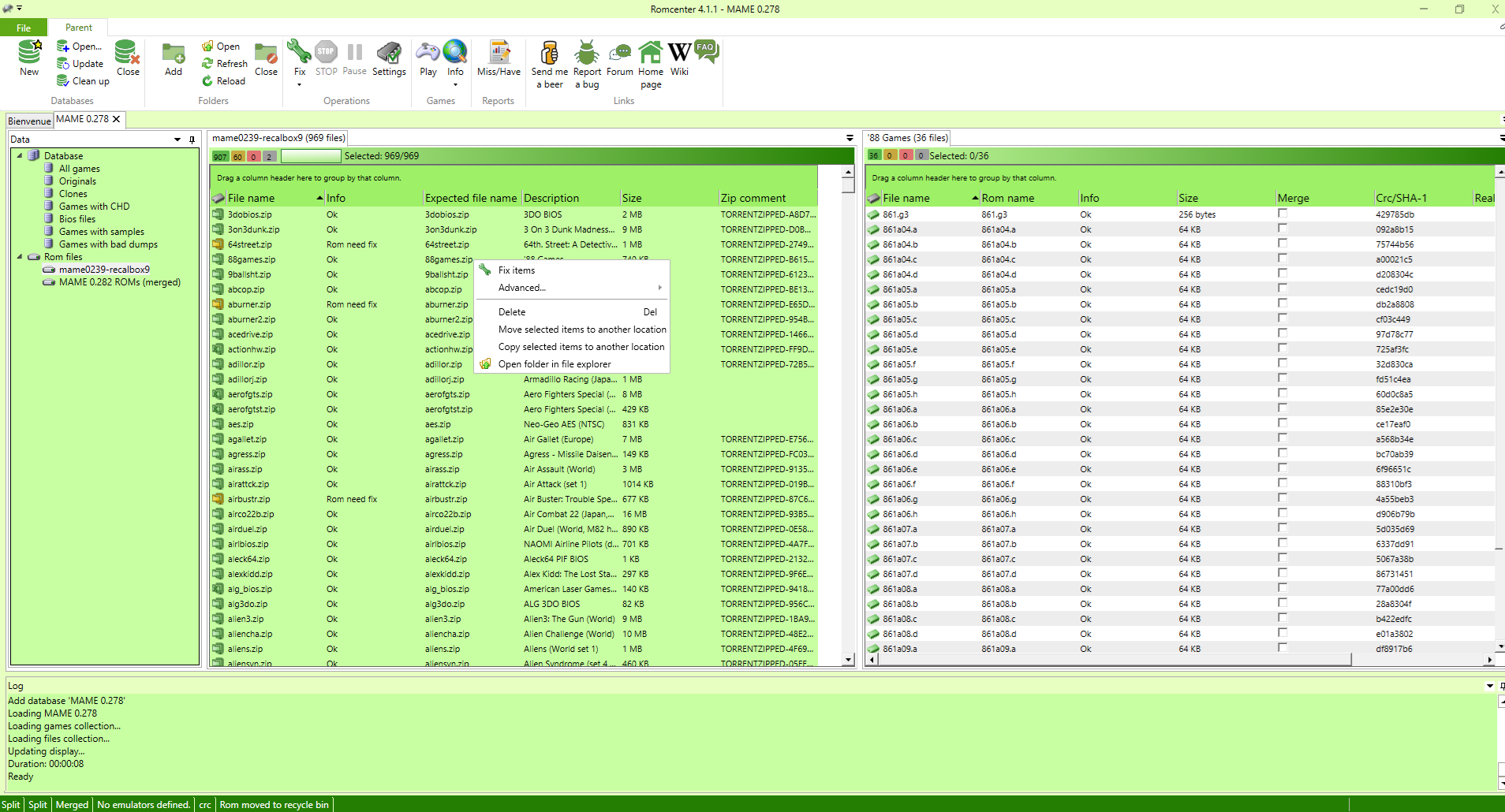
Task: Click the Add folder icon
Action: pos(174,53)
